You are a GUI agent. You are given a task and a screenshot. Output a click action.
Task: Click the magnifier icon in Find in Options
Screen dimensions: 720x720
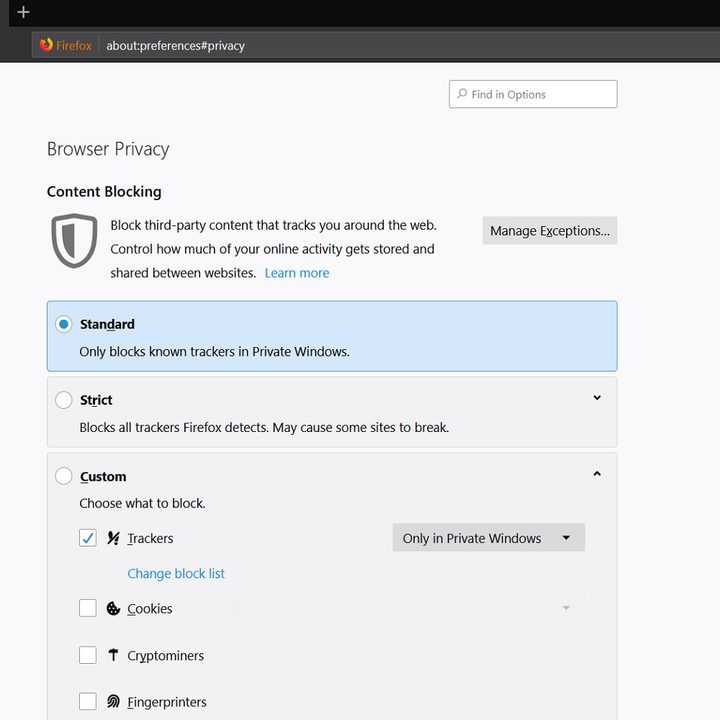point(461,94)
